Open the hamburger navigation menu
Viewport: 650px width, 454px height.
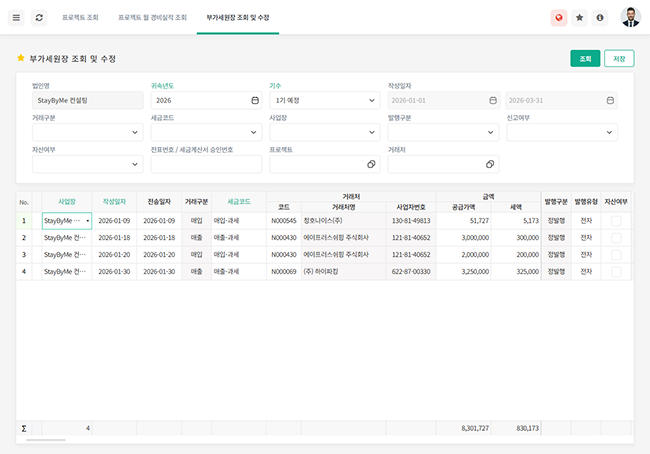[x=16, y=18]
